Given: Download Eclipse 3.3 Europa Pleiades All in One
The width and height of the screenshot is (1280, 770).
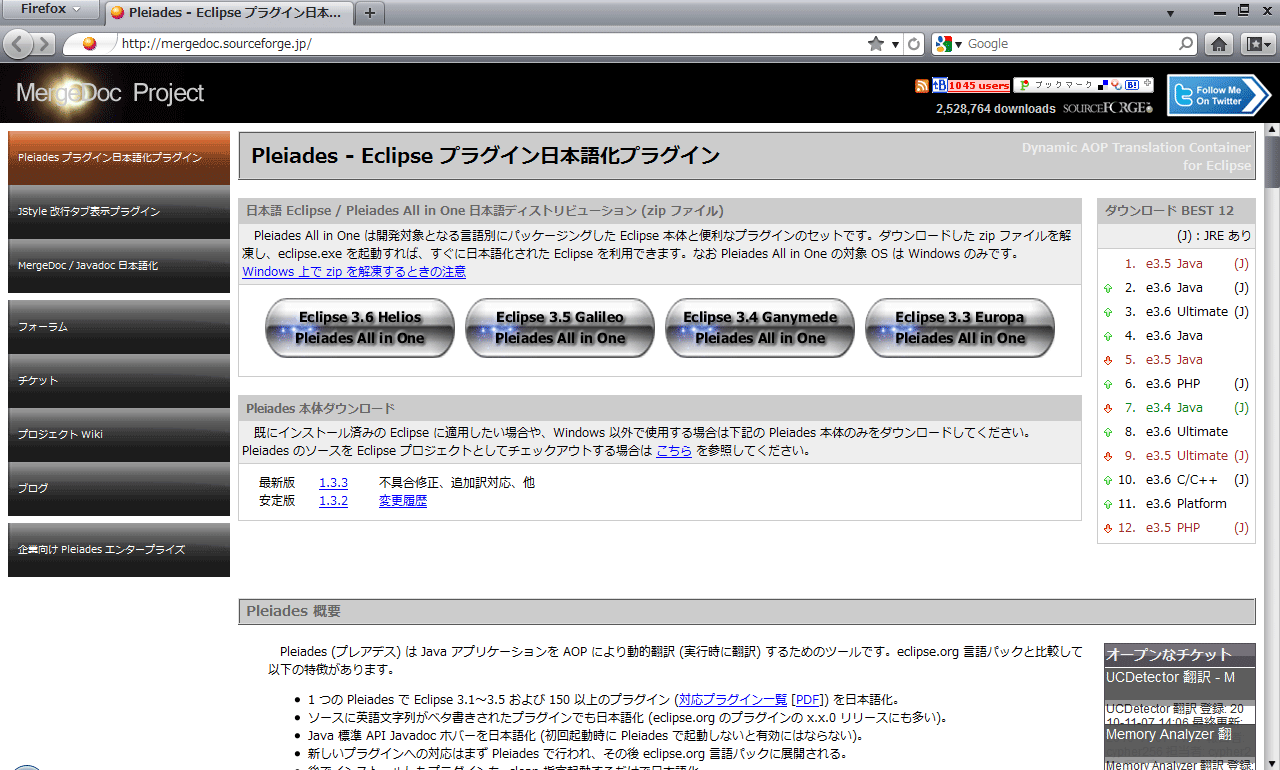Looking at the screenshot, I should click(960, 328).
